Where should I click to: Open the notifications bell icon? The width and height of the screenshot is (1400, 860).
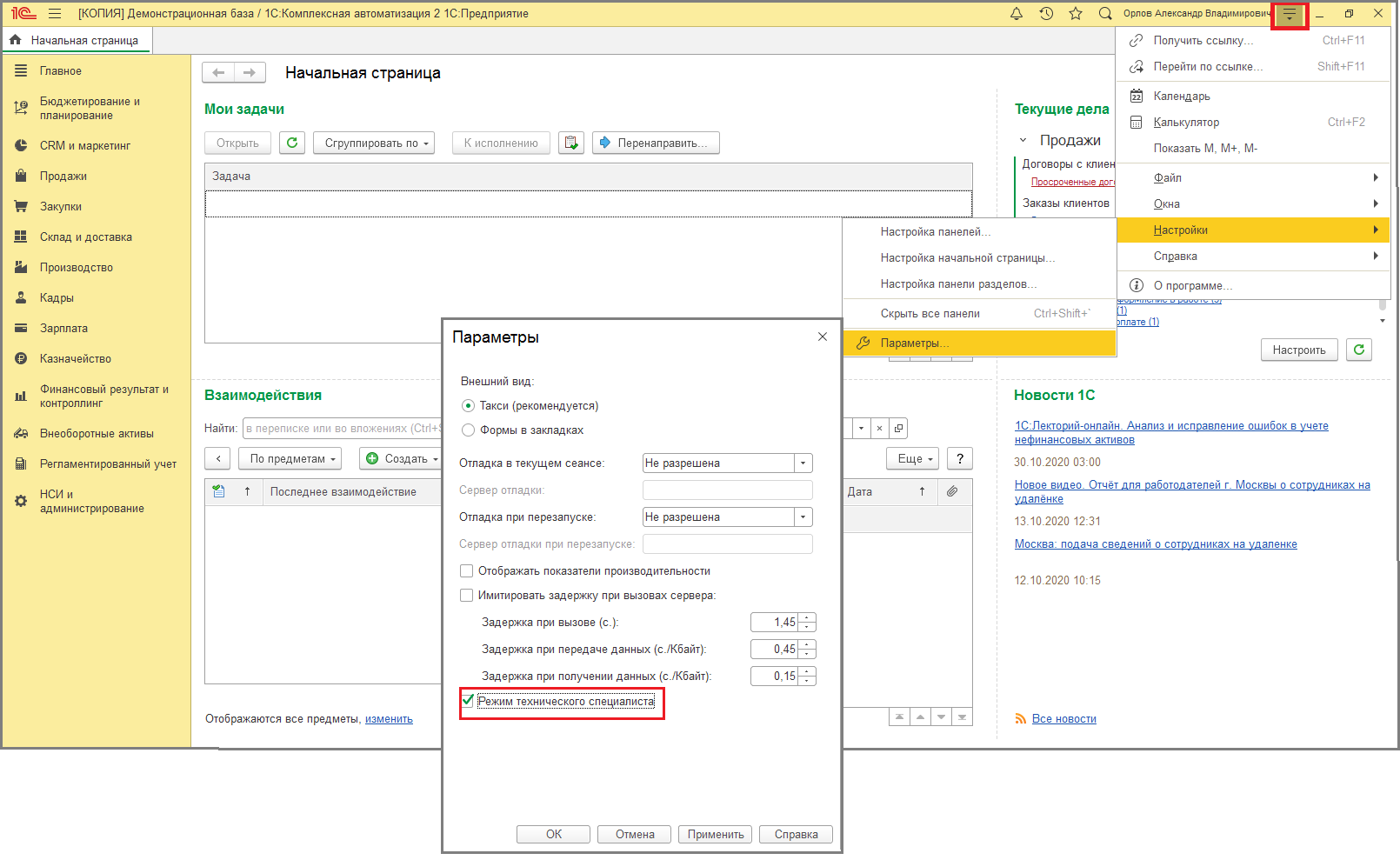[1016, 14]
